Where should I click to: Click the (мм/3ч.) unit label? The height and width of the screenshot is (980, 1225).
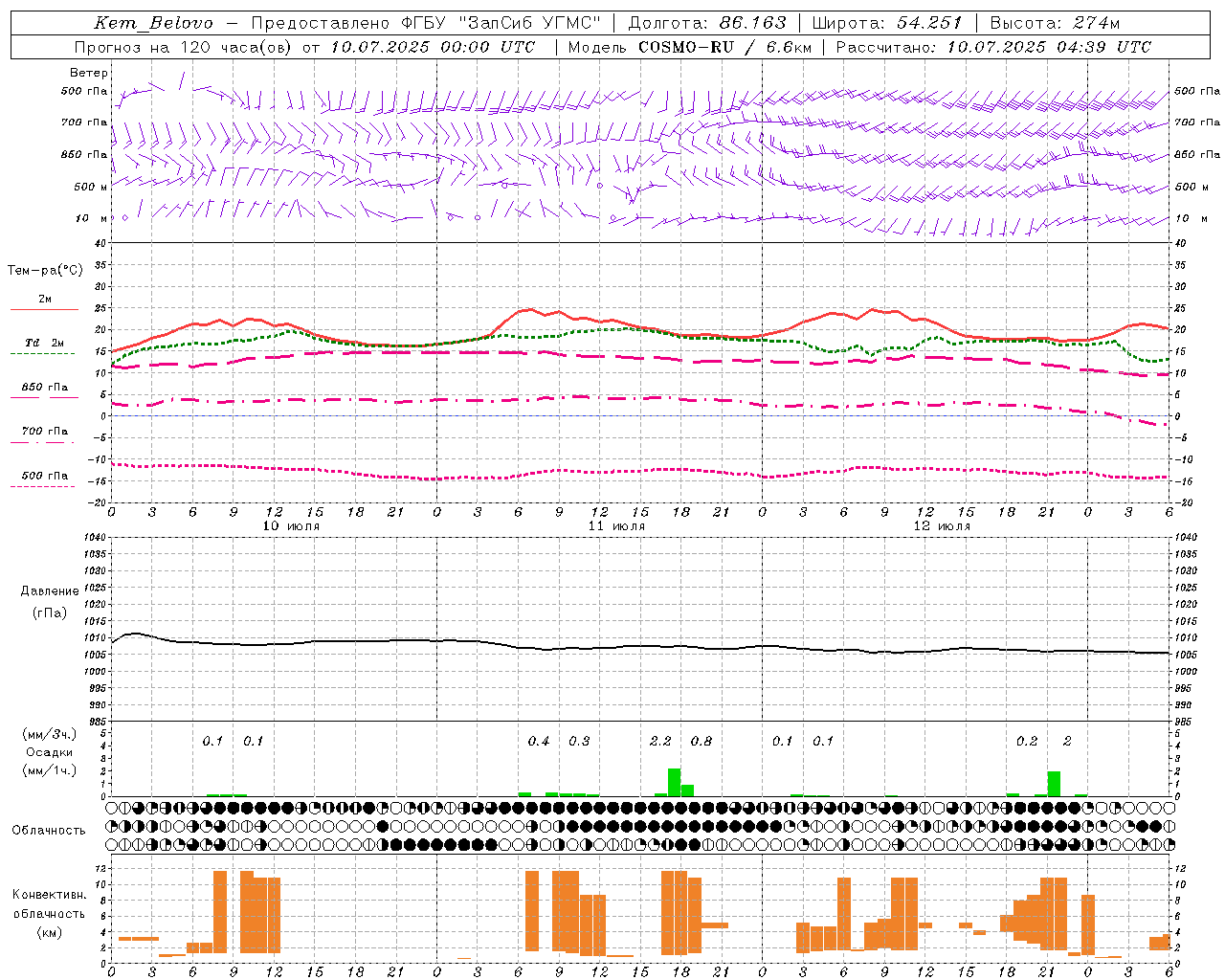[50, 735]
